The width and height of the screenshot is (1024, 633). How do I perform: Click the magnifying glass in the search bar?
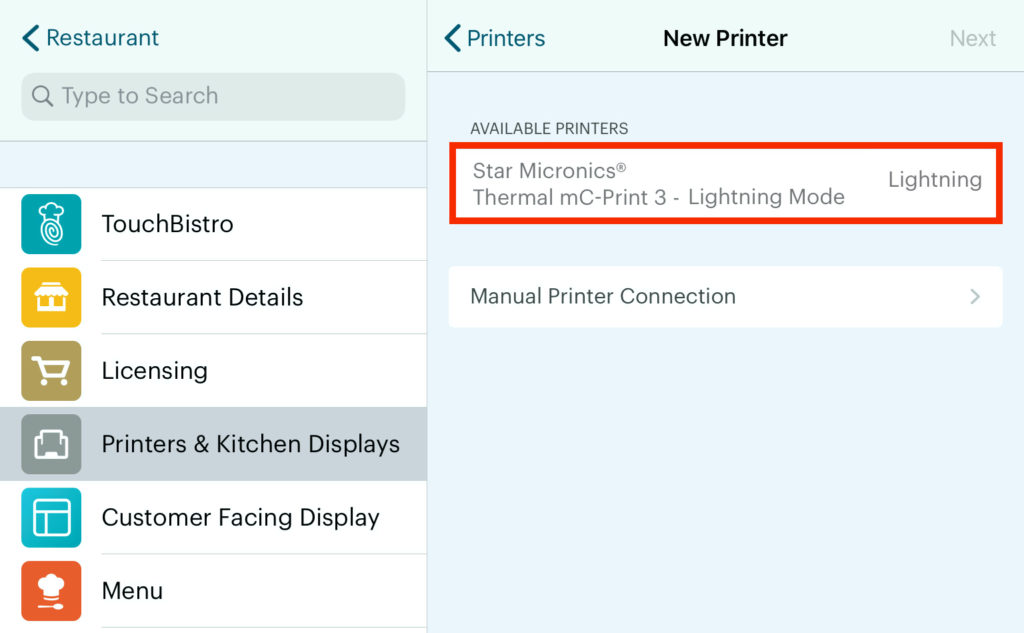(42, 95)
